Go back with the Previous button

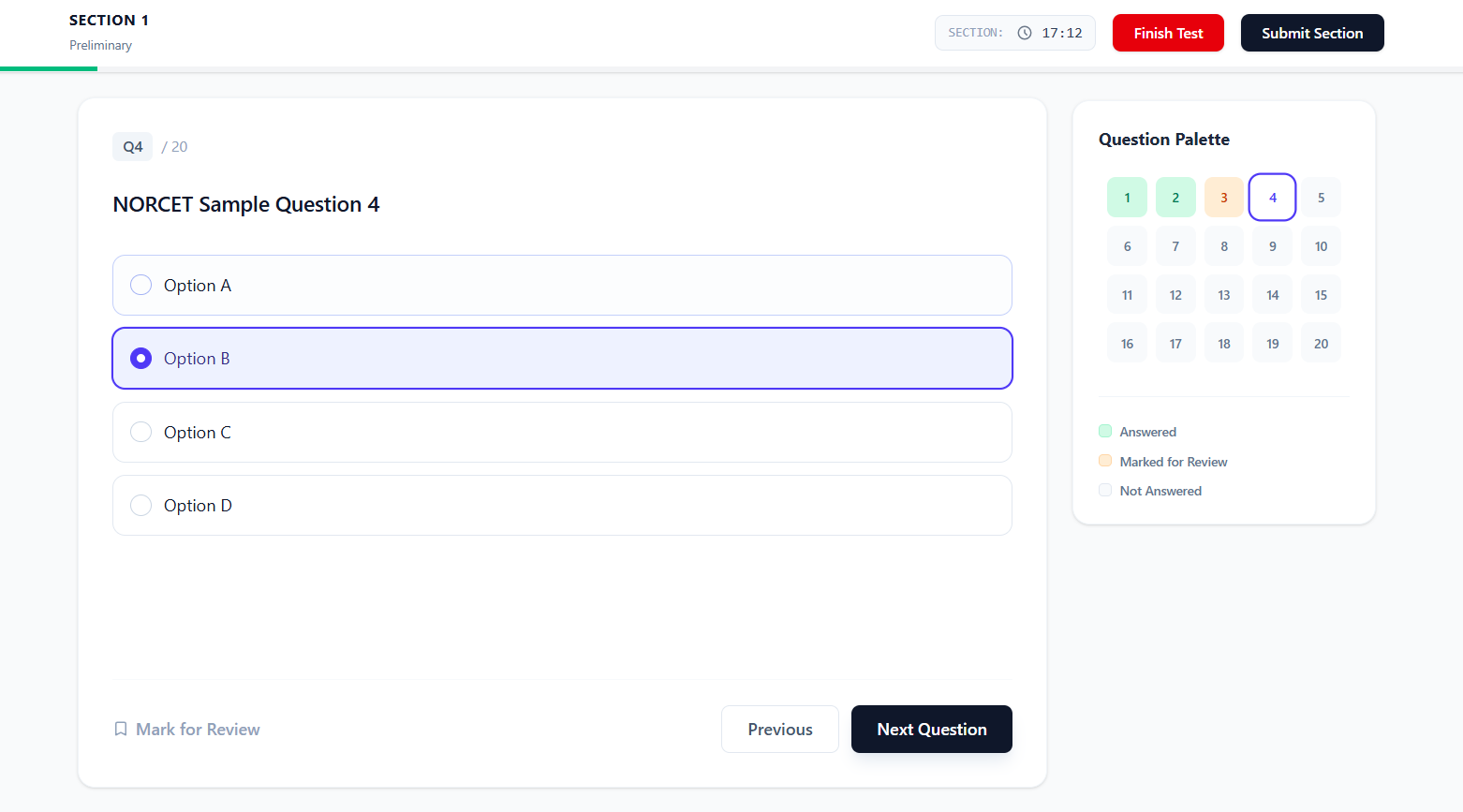pos(779,729)
